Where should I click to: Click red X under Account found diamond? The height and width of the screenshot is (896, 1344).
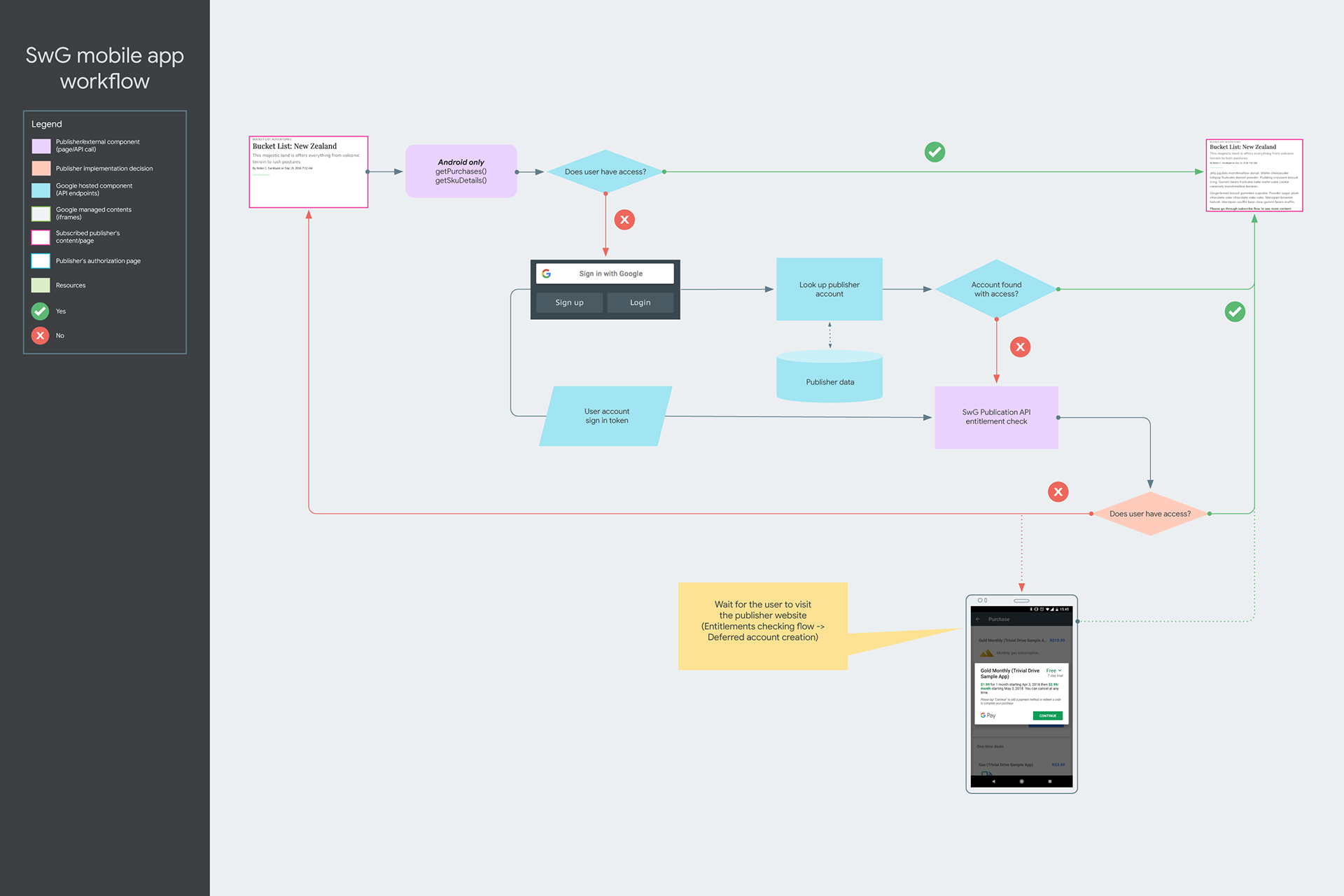point(1020,346)
